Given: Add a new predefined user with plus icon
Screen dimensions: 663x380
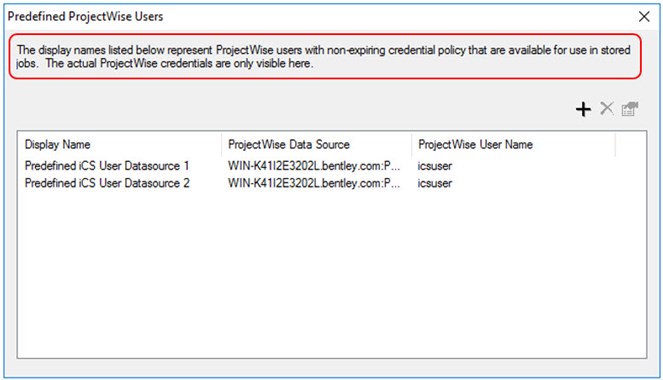Looking at the screenshot, I should pyautogui.click(x=583, y=109).
